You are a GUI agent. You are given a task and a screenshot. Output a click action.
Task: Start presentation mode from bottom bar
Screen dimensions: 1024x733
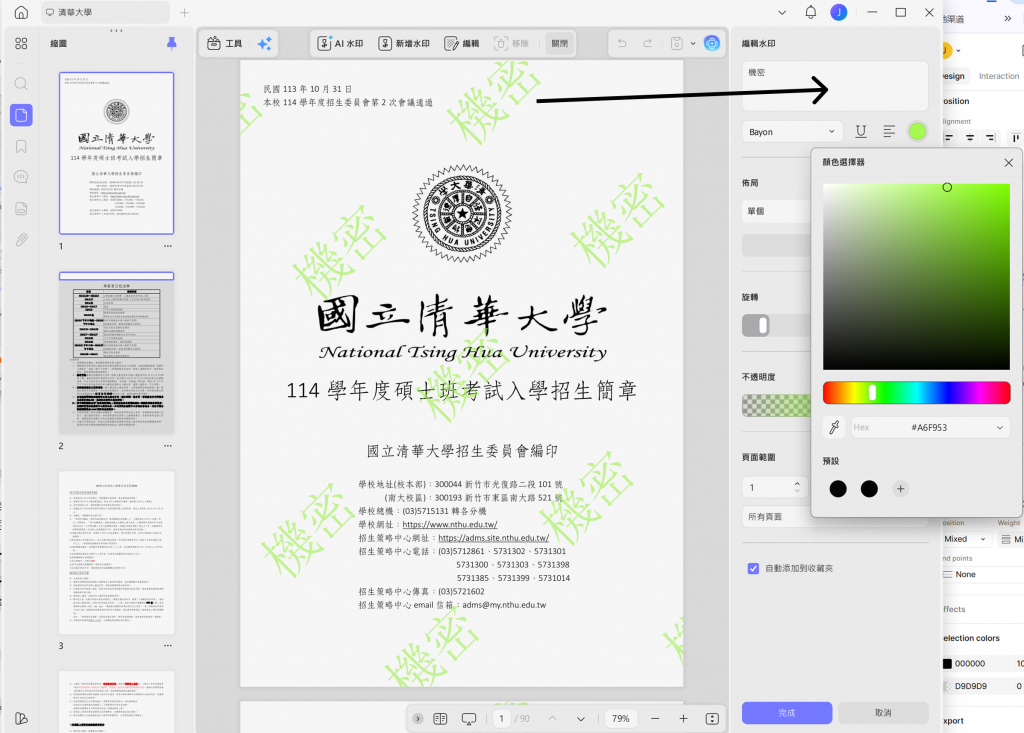pos(469,719)
